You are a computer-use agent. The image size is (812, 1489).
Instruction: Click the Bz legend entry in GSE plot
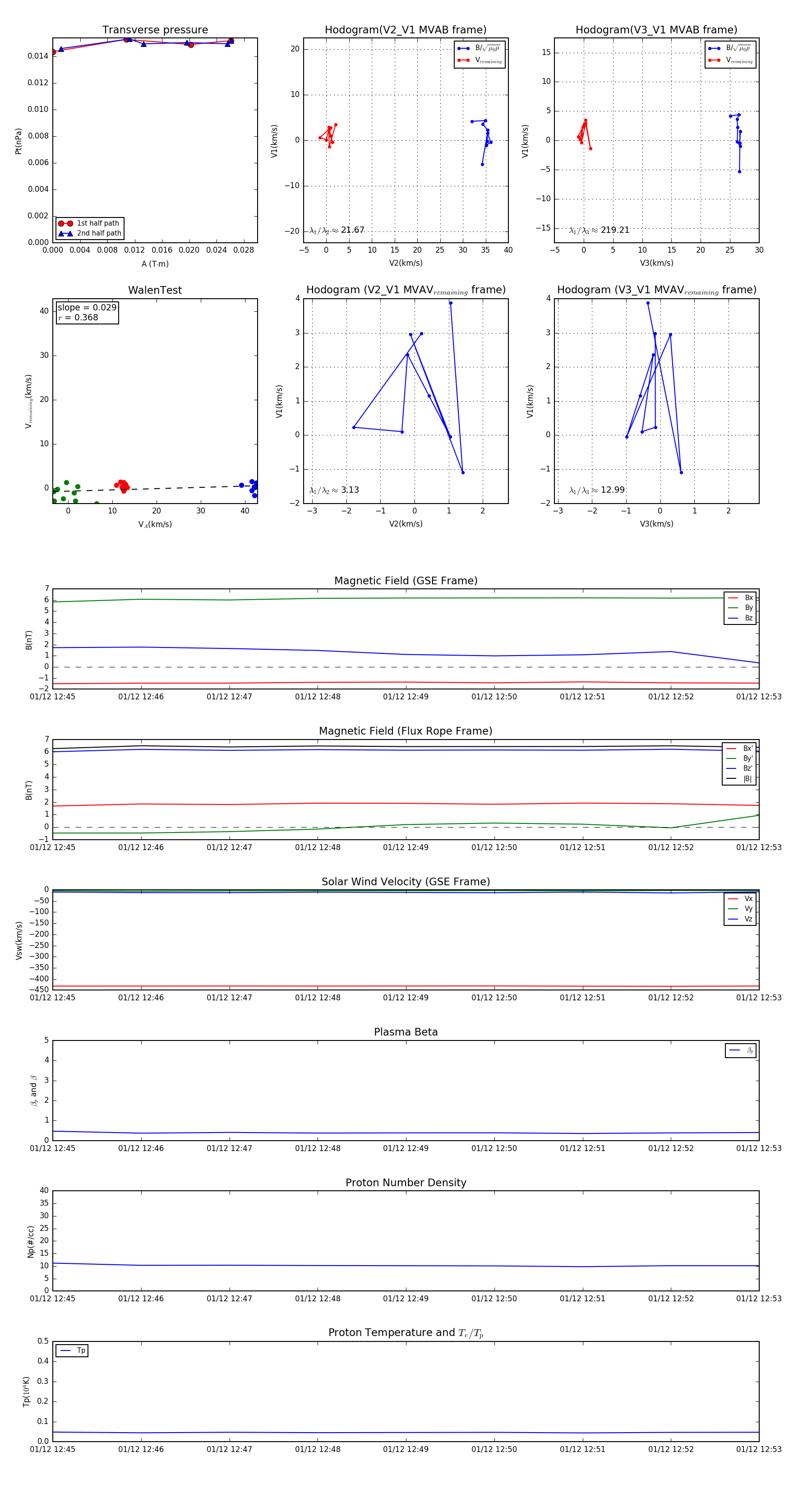(740, 618)
